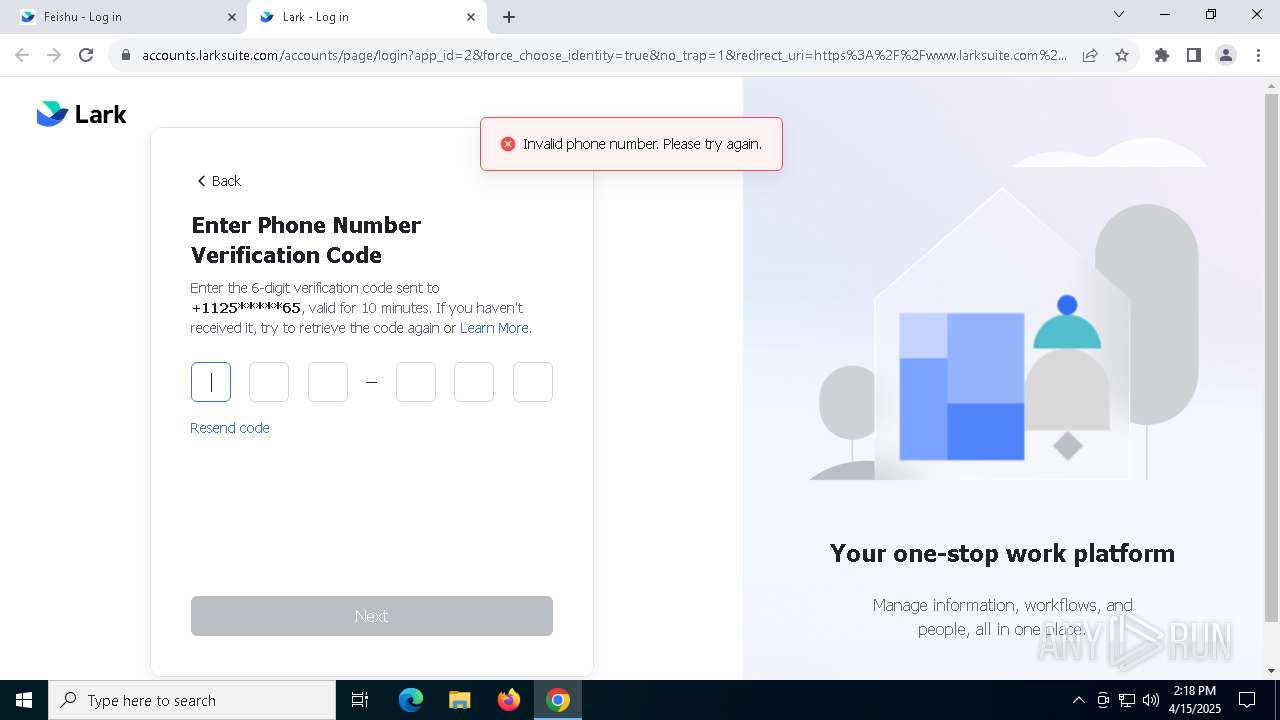1280x720 pixels.
Task: Open a new browser tab
Action: [x=509, y=17]
